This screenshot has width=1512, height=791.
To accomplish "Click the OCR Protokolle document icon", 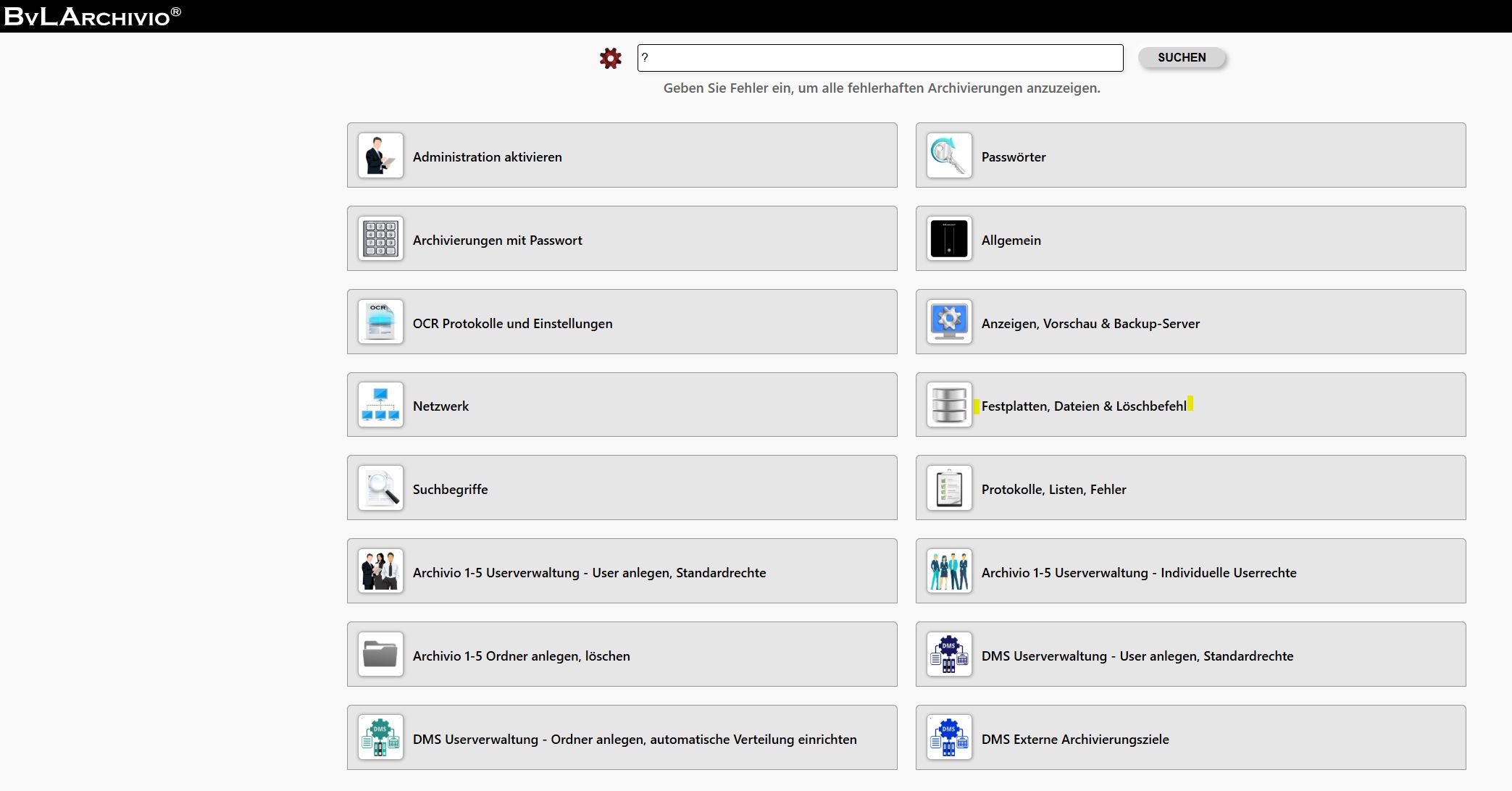I will (380, 322).
